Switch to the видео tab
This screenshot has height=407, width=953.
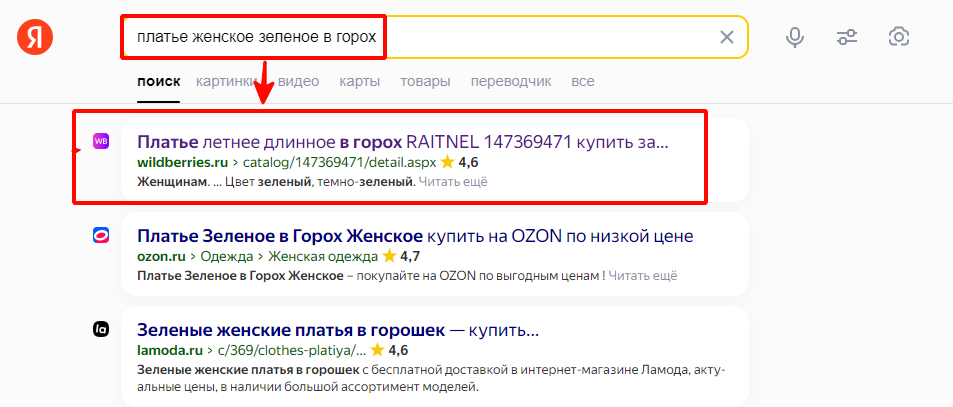coord(298,81)
